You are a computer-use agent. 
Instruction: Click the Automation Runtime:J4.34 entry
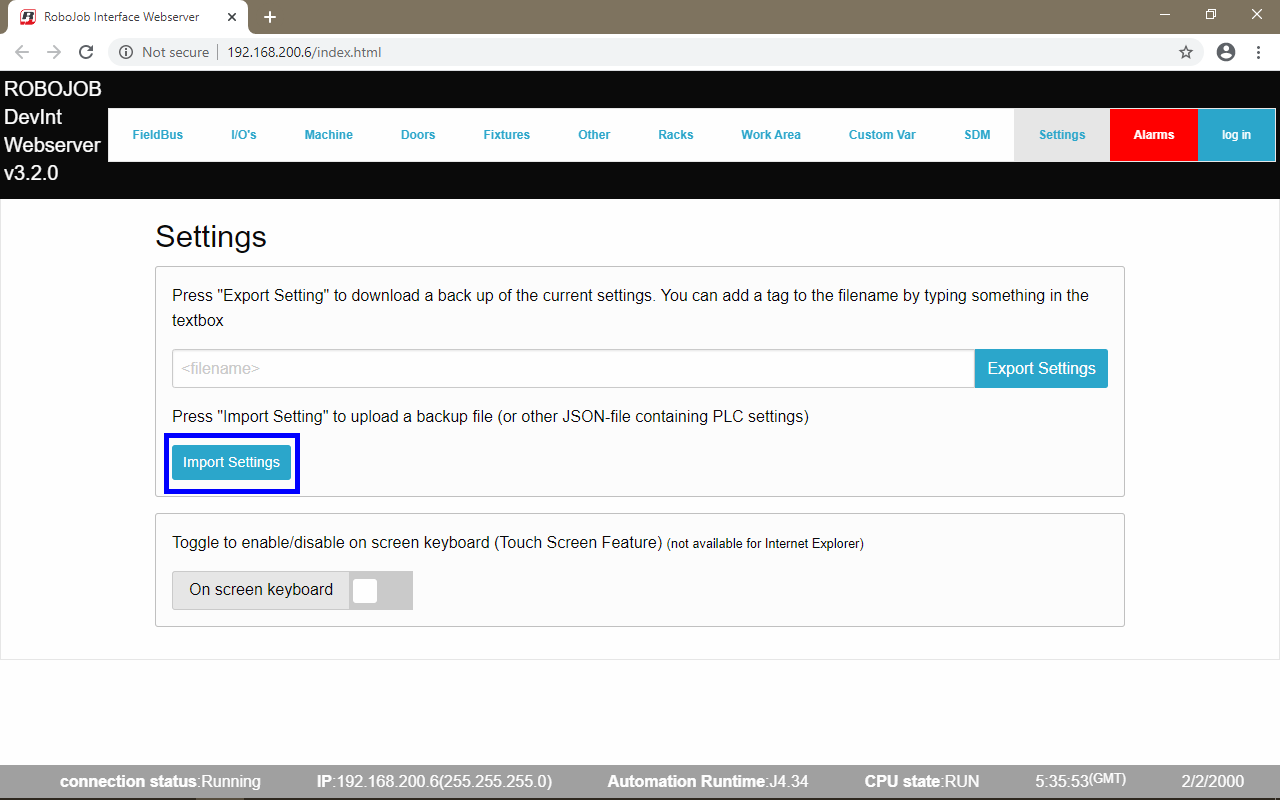708,781
